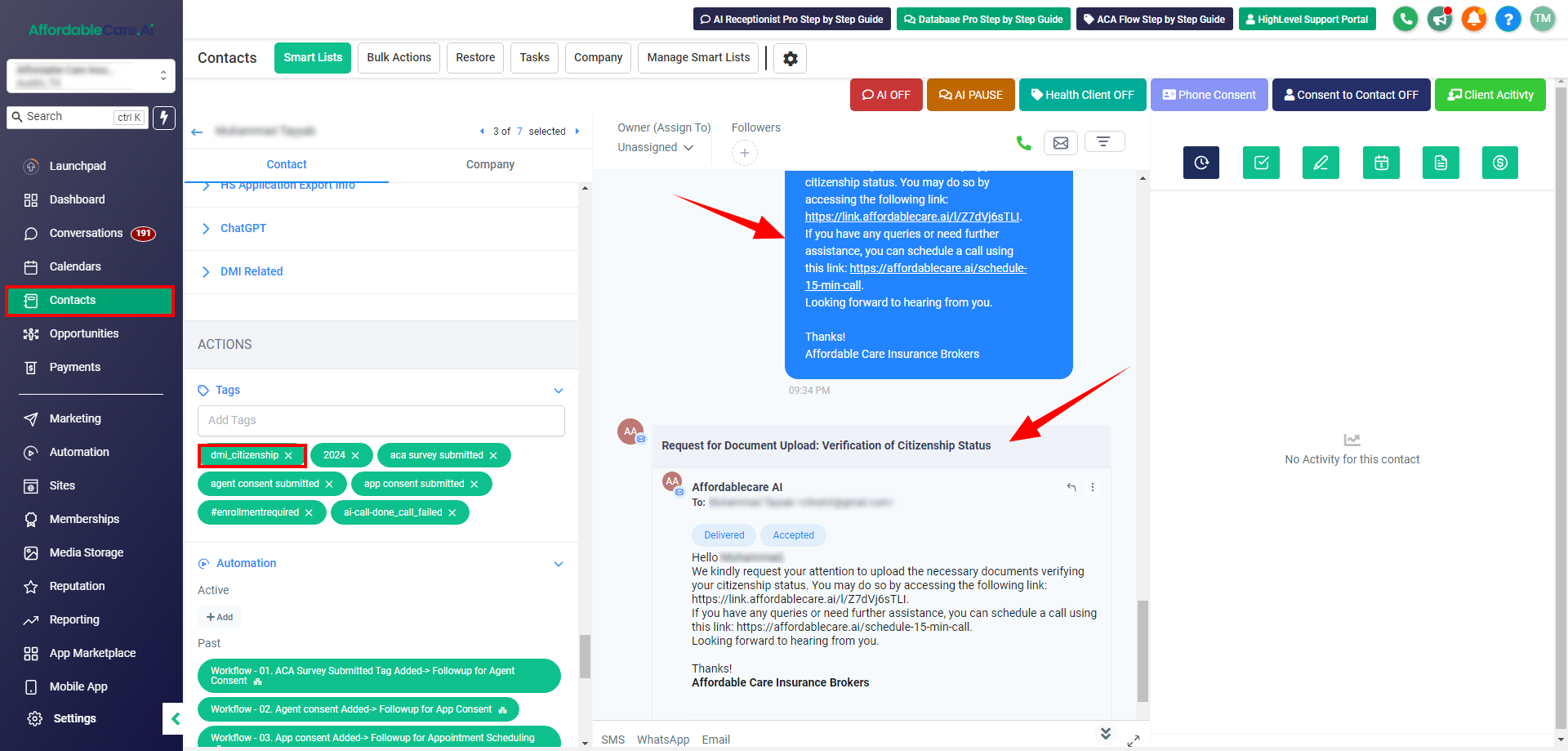The image size is (1568, 751).
Task: Open the email envelope icon
Action: [x=1060, y=143]
